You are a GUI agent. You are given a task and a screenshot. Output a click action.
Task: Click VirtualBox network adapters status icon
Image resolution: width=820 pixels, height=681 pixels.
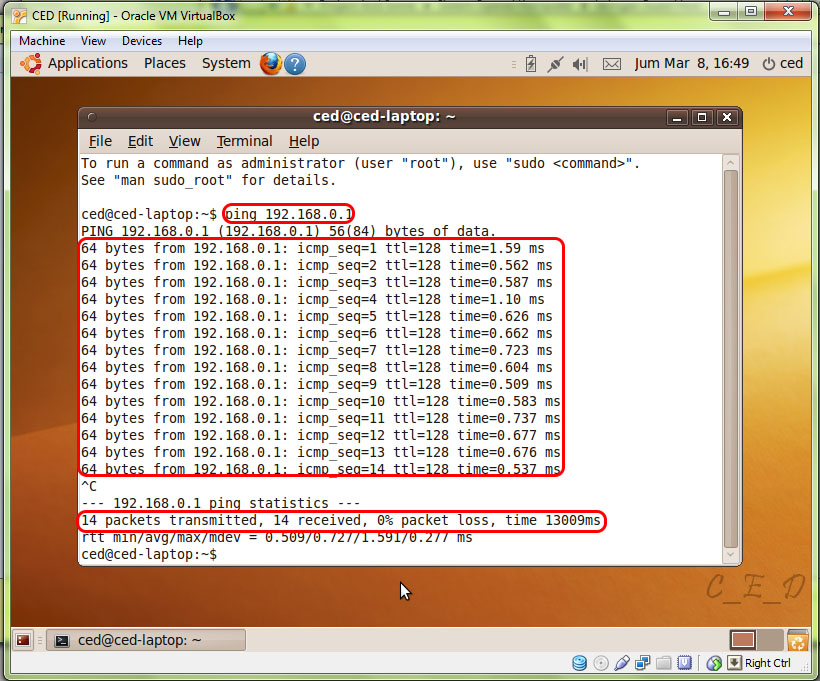tap(642, 663)
